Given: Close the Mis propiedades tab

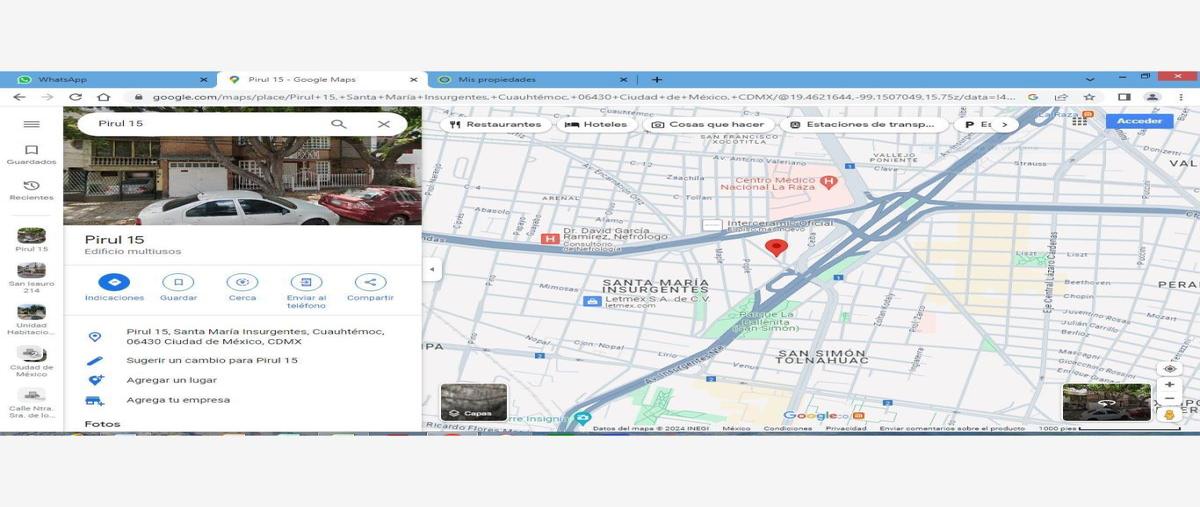Looking at the screenshot, I should (x=624, y=80).
